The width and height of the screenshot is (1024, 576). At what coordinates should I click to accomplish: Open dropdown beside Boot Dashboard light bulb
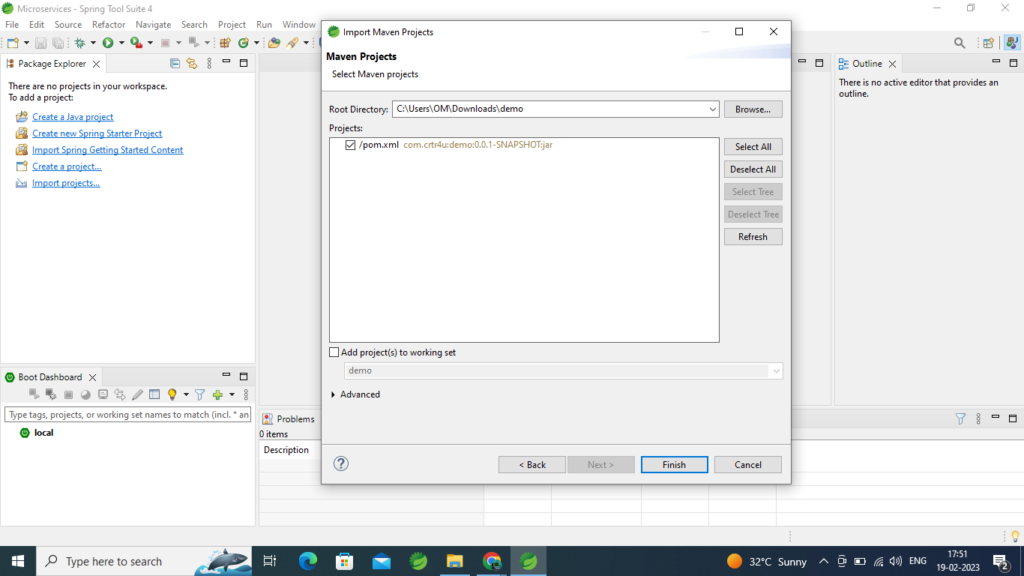click(x=186, y=394)
